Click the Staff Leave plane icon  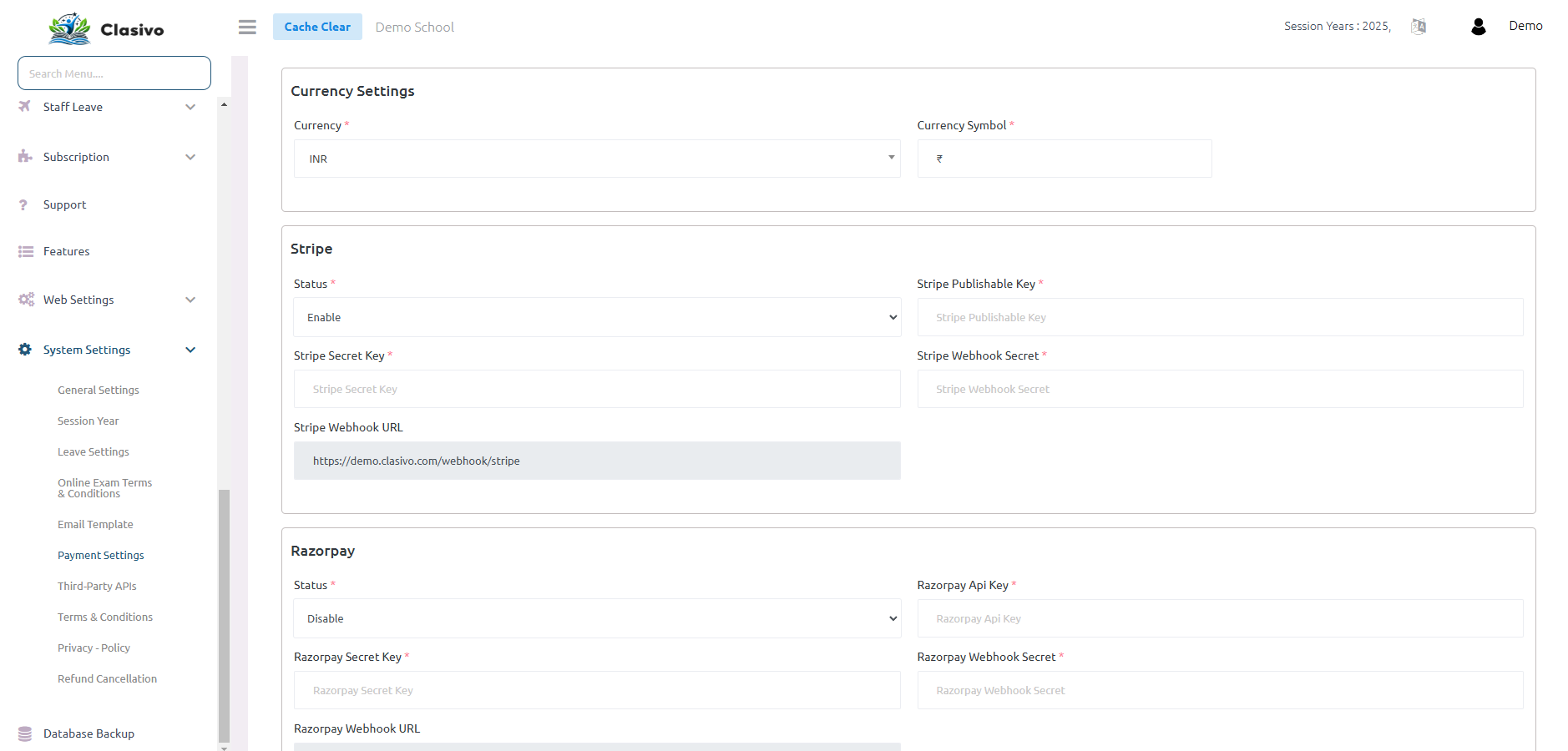click(x=25, y=106)
